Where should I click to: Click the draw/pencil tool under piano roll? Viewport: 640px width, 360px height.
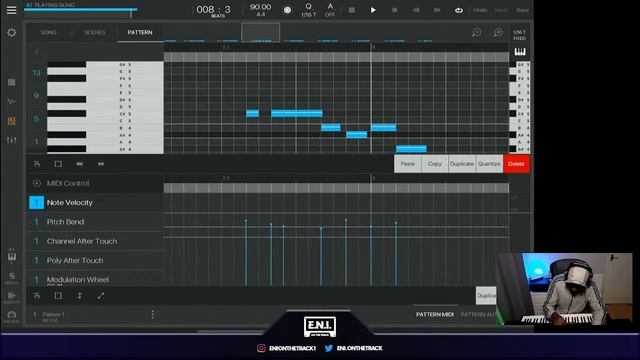pos(37,164)
